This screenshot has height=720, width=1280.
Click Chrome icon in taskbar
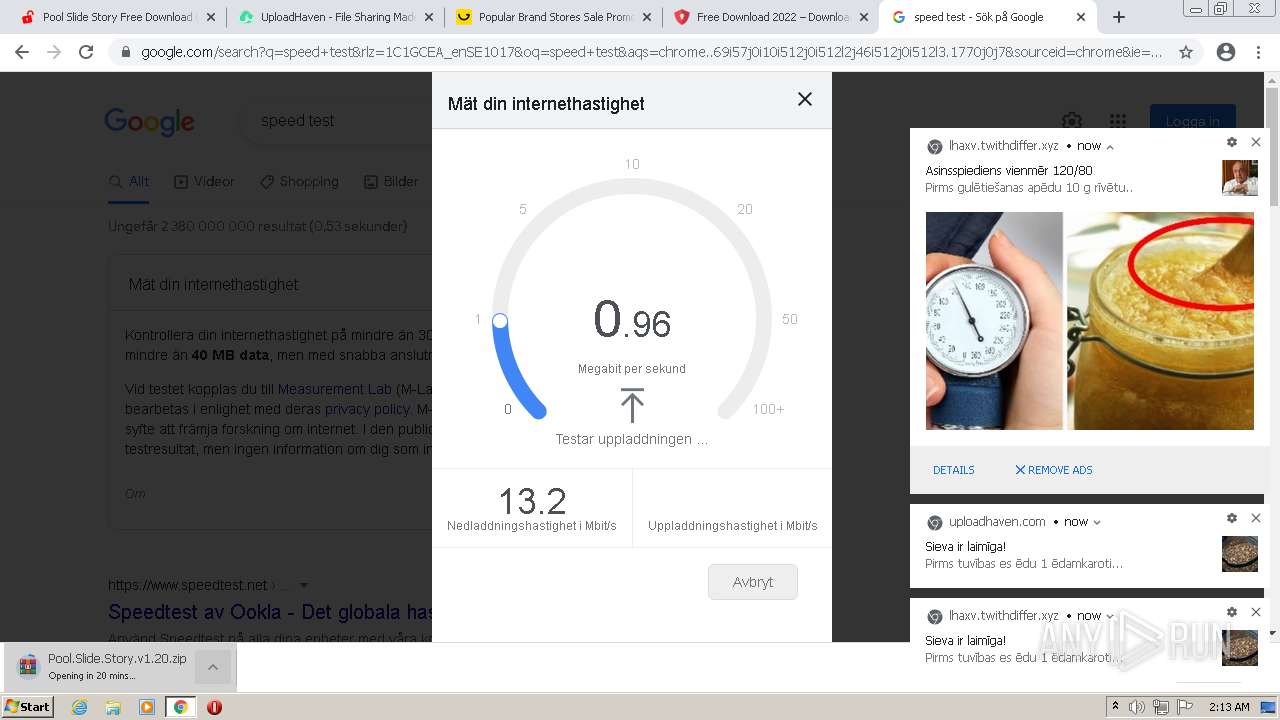coord(181,707)
